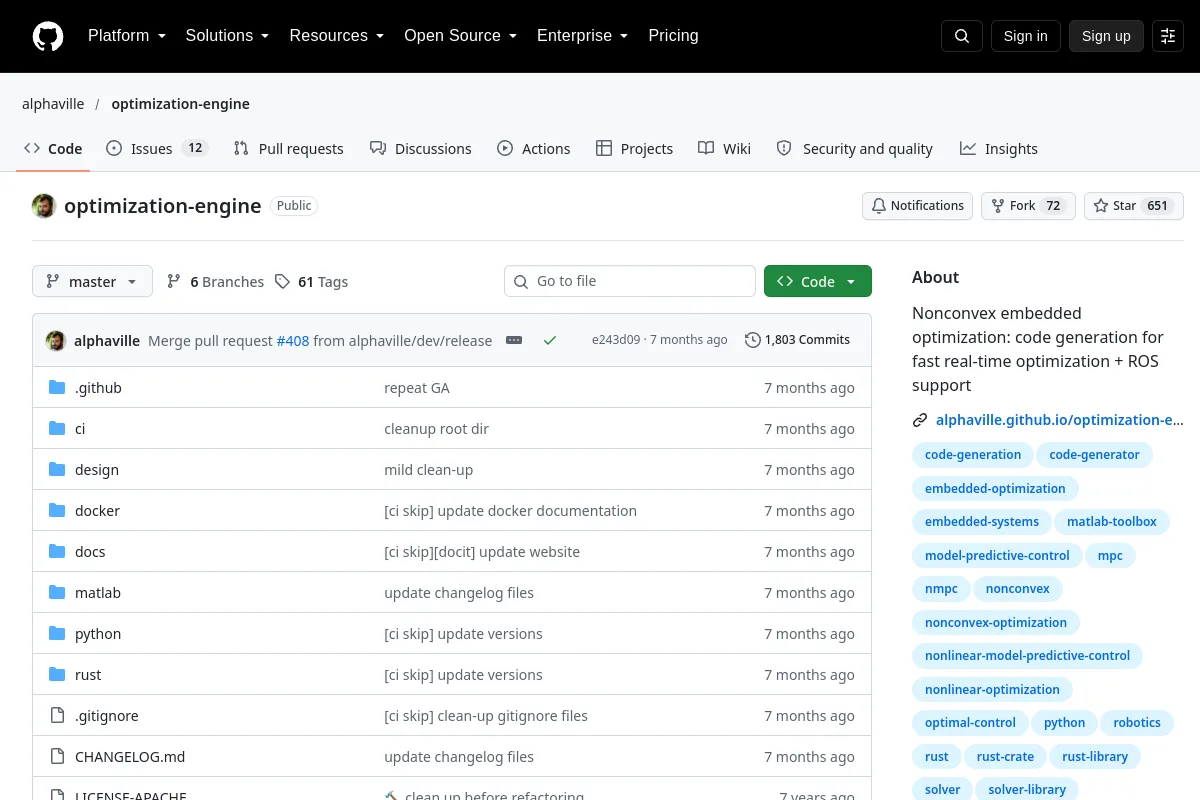
Task: Click the notifications bell button
Action: (x=918, y=206)
